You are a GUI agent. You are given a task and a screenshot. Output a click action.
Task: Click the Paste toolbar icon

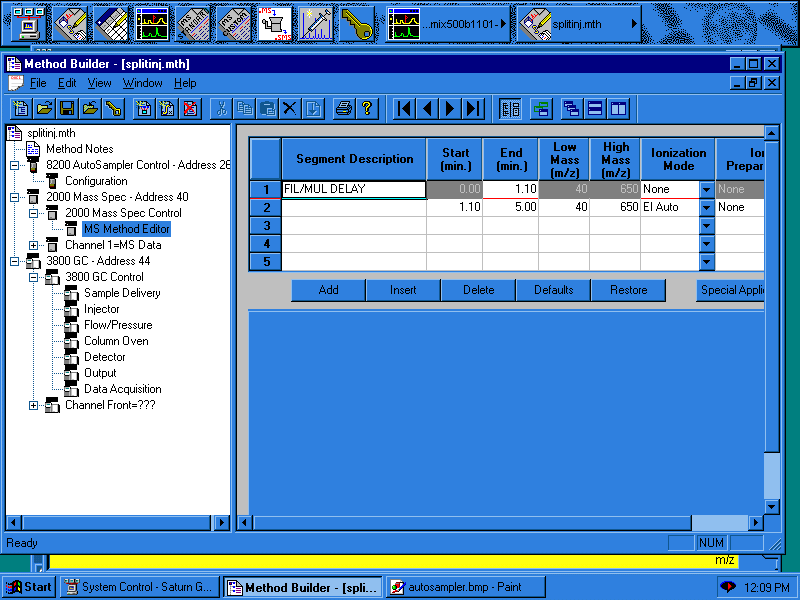(x=267, y=109)
